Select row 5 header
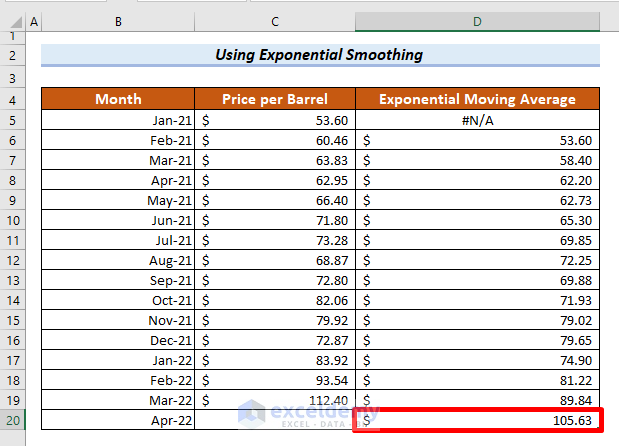The height and width of the screenshot is (446, 619). [13, 120]
